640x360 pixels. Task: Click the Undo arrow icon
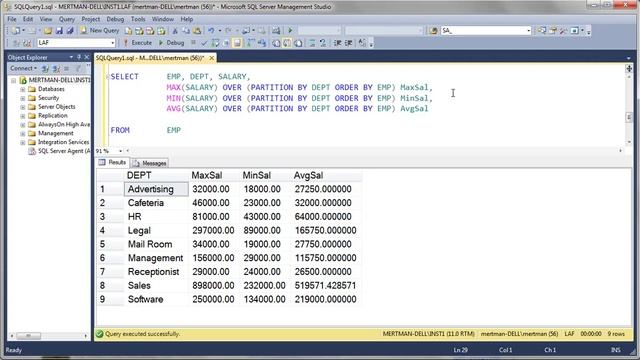point(211,31)
